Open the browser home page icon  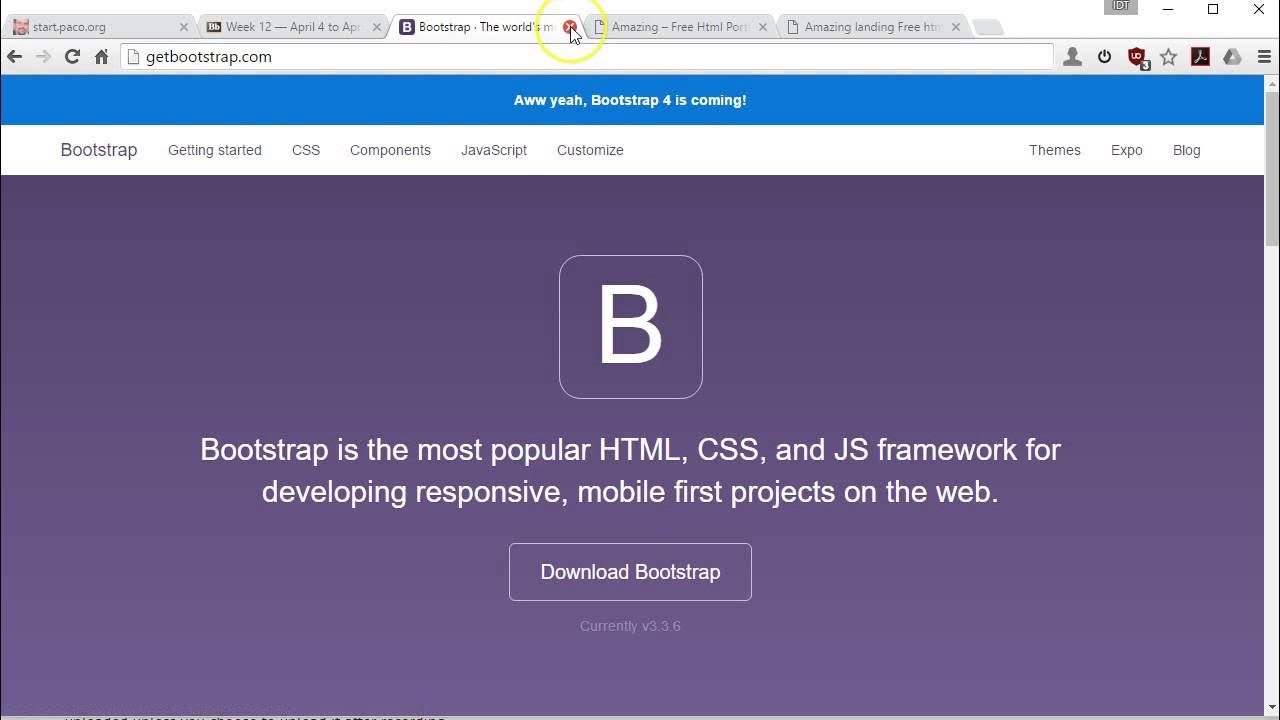pos(101,57)
